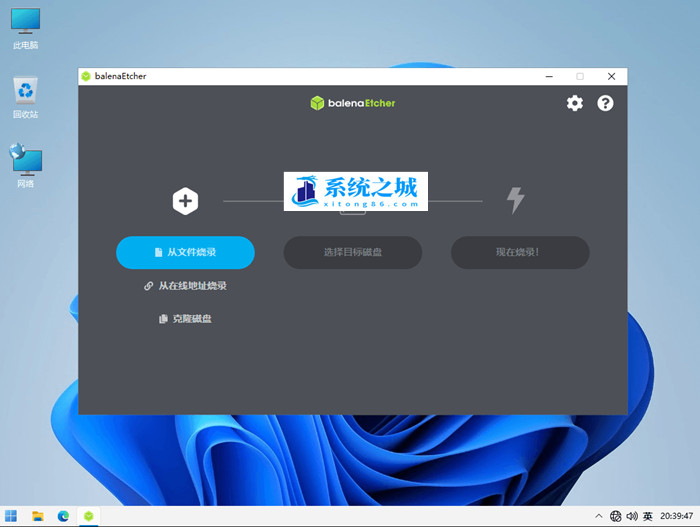Open File Explorer from the taskbar
This screenshot has width=700, height=527.
(38, 516)
